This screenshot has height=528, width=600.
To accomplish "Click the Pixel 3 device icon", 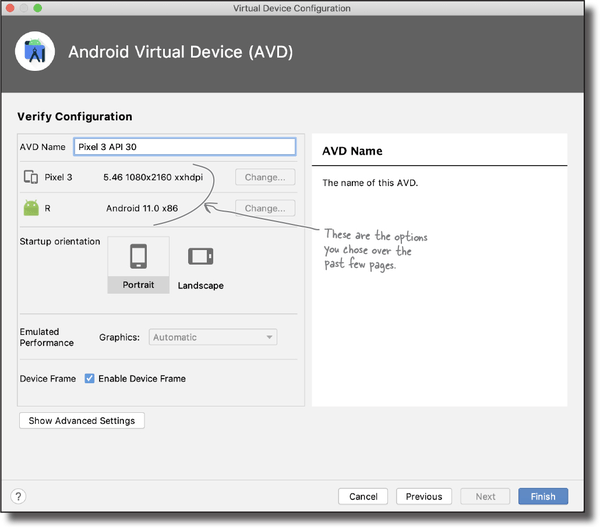I will (x=31, y=177).
